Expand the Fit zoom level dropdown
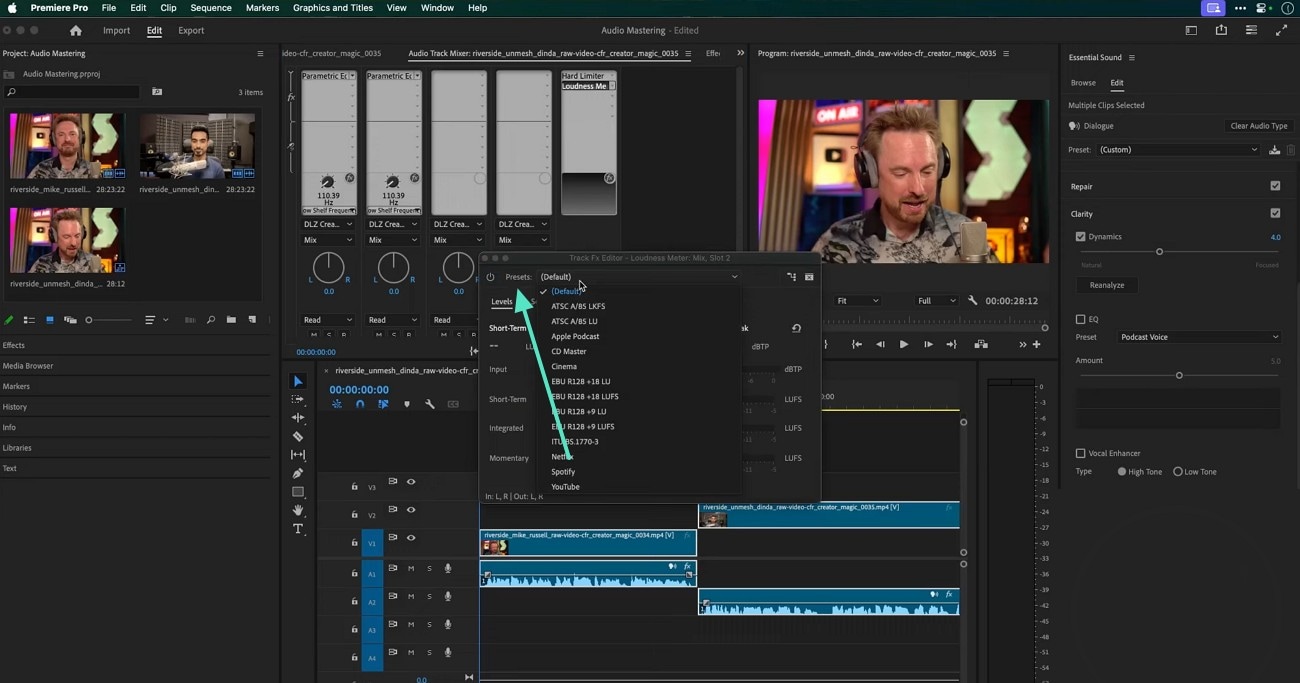Image resolution: width=1300 pixels, height=683 pixels. (x=857, y=301)
